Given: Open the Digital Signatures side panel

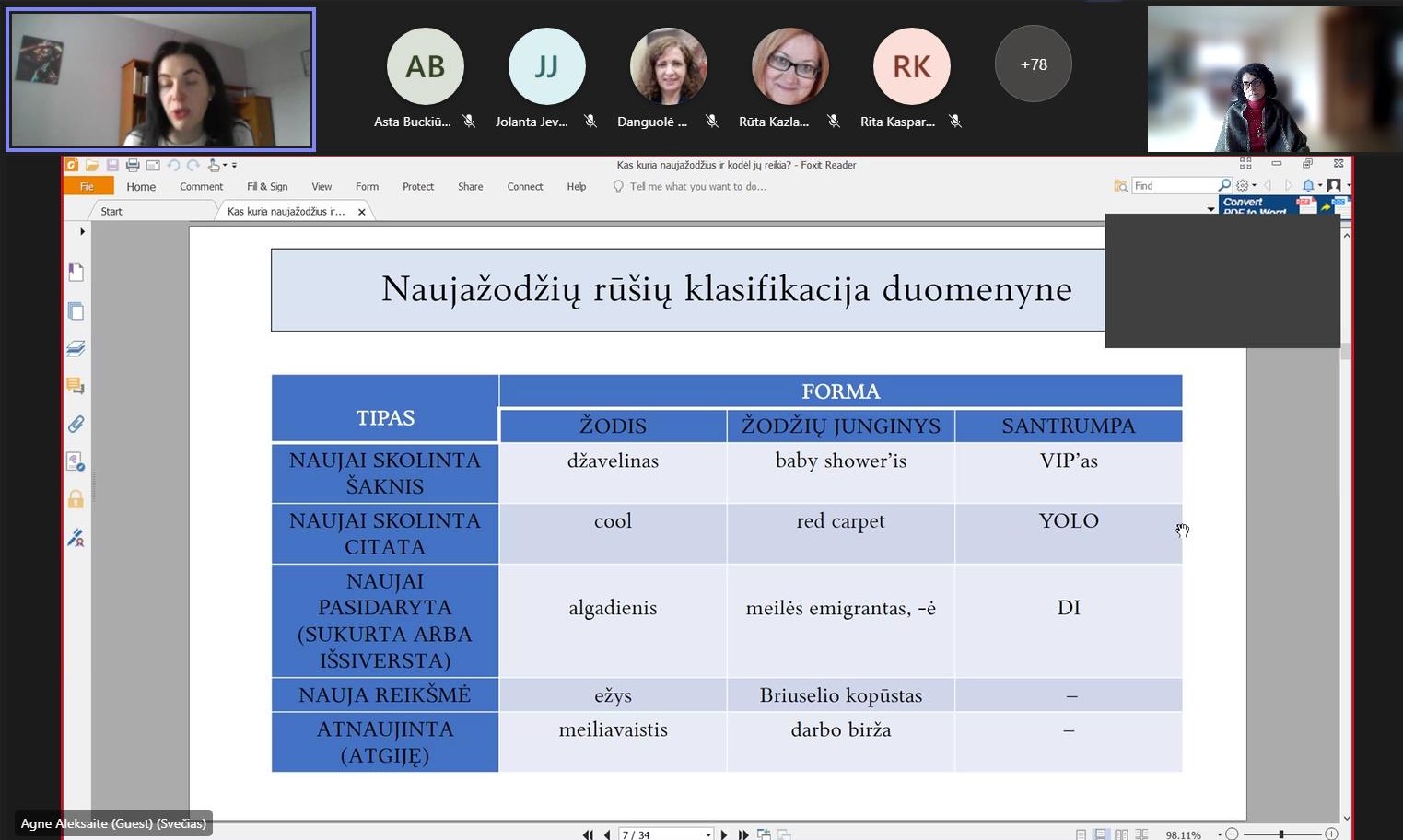Looking at the screenshot, I should point(76,538).
